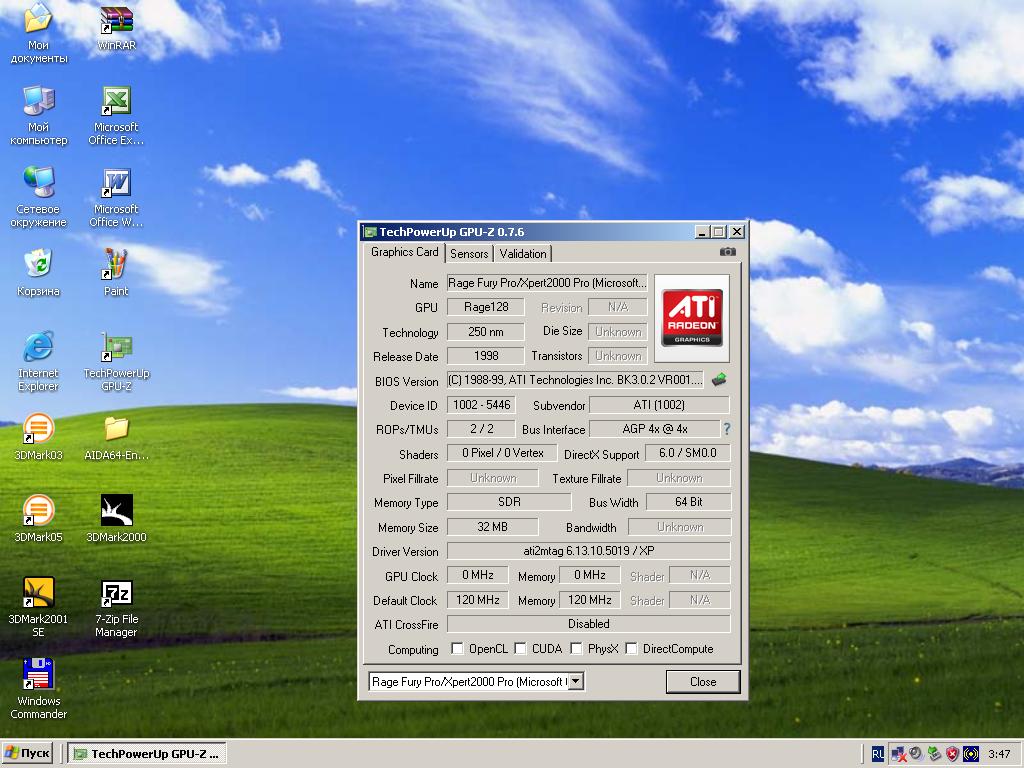Select the TechPowerUp GPU-Z desktop shortcut
This screenshot has height=768, width=1024.
click(x=116, y=361)
